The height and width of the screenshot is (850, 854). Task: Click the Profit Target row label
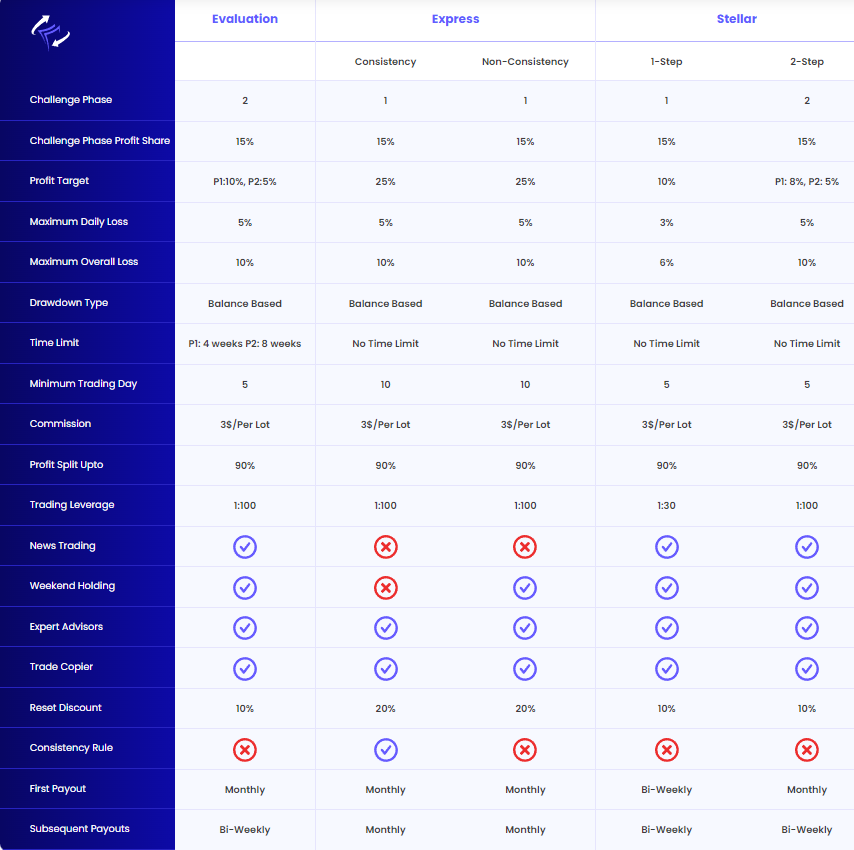[59, 181]
